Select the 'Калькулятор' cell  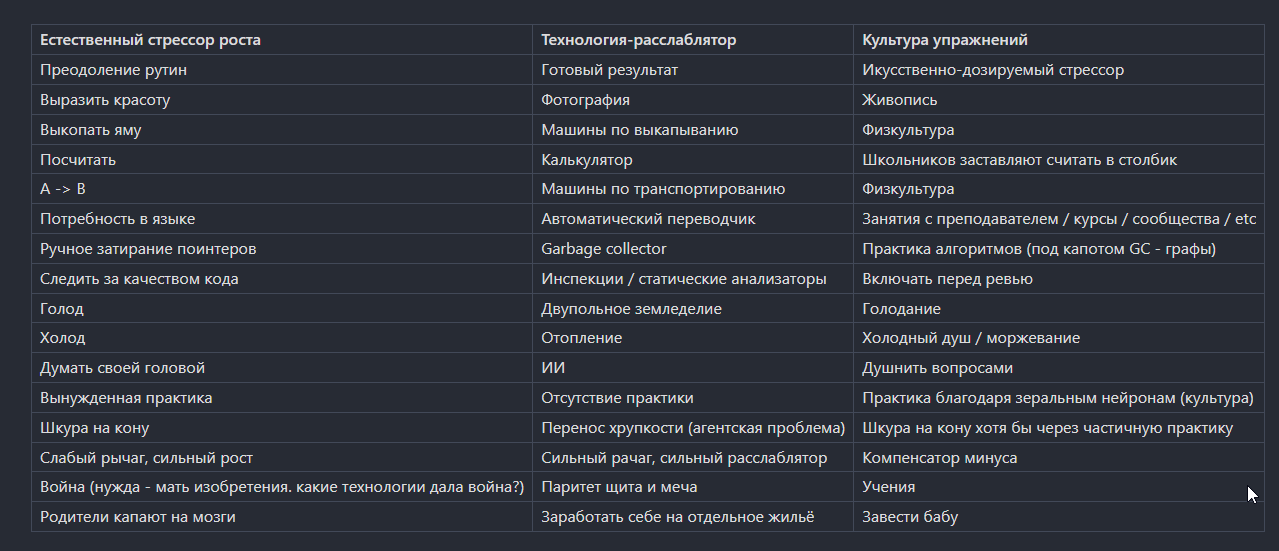pos(587,160)
